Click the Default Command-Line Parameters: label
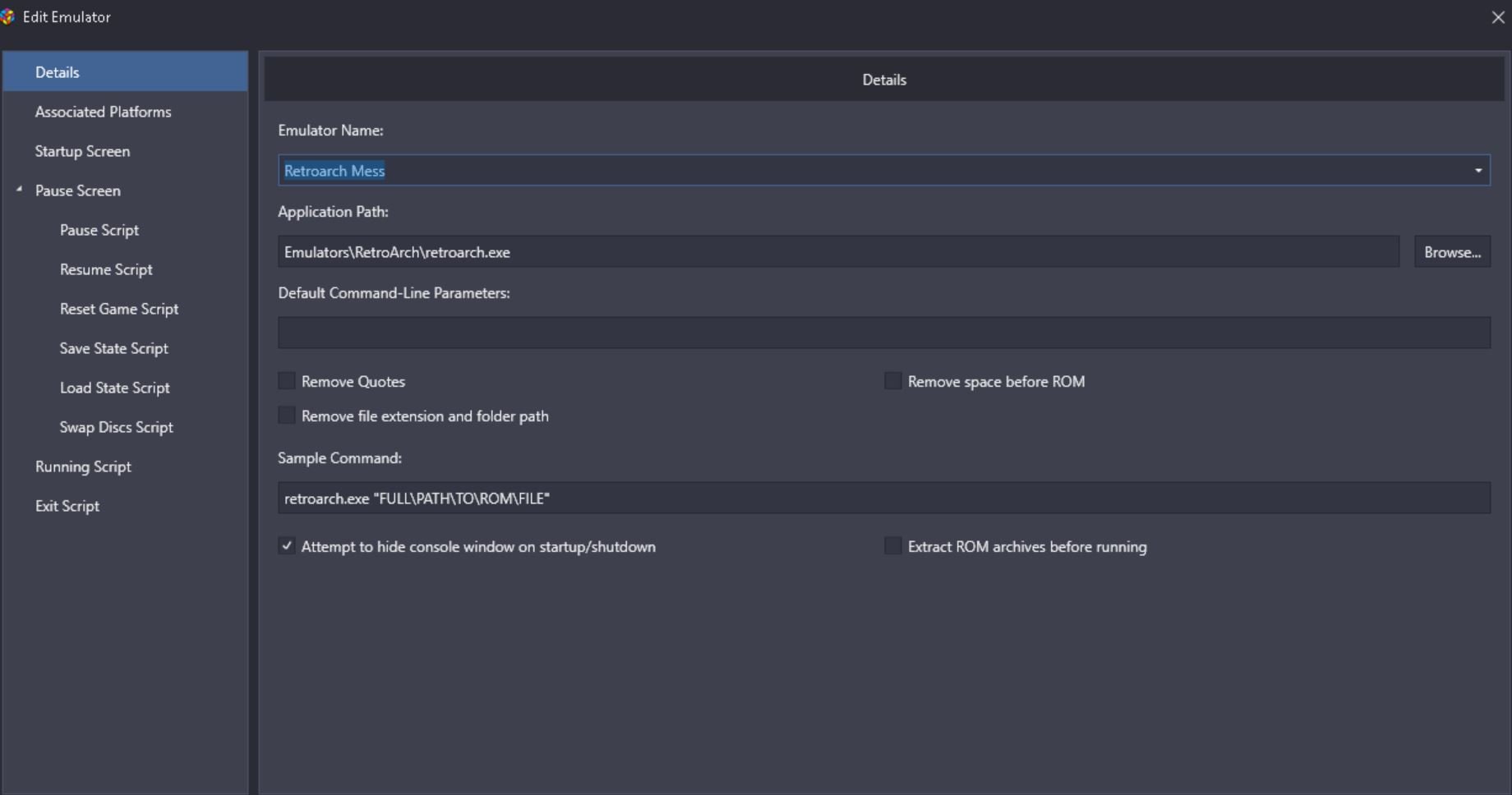Screen dimensions: 1512x795 (x=394, y=293)
